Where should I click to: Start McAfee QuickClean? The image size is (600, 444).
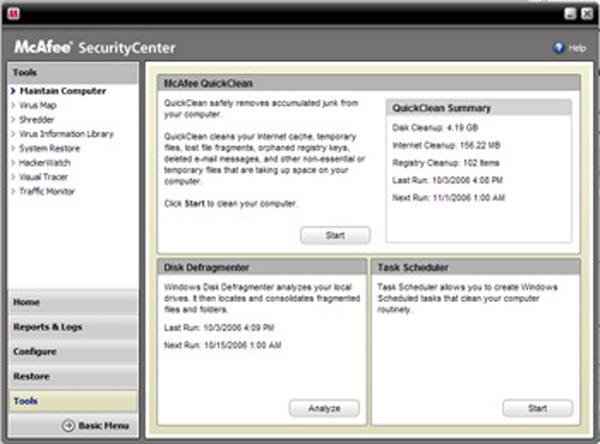coord(335,235)
